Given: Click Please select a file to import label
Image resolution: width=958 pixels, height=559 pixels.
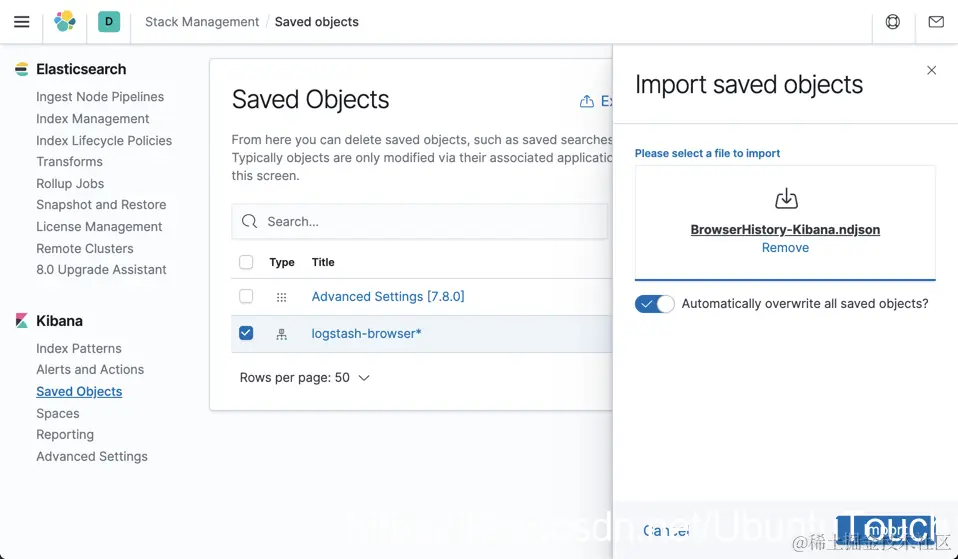Looking at the screenshot, I should (707, 153).
